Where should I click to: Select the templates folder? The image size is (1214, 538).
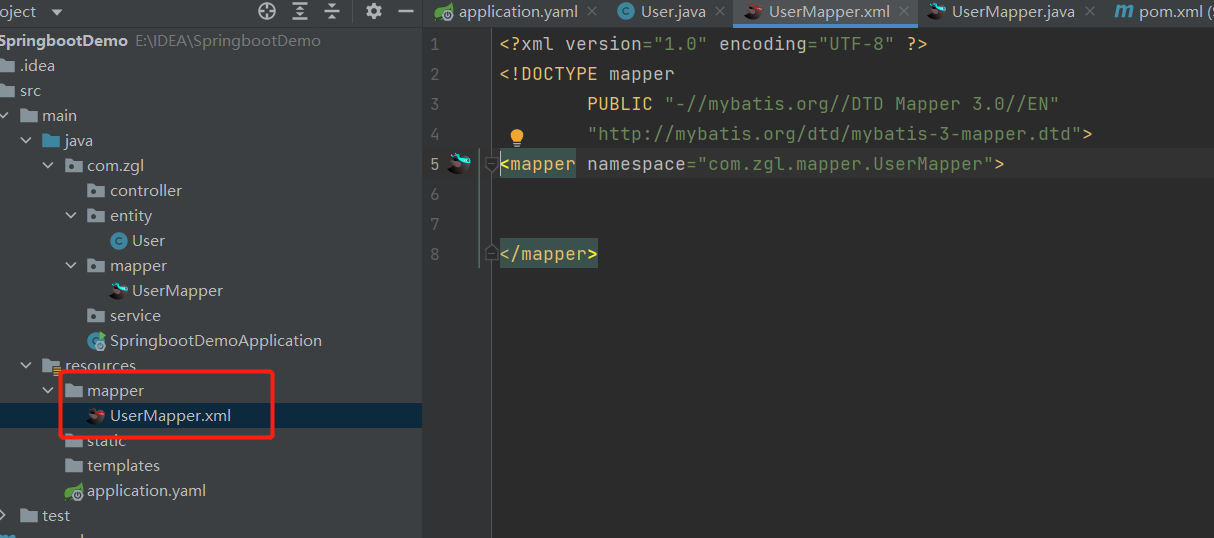(x=123, y=466)
